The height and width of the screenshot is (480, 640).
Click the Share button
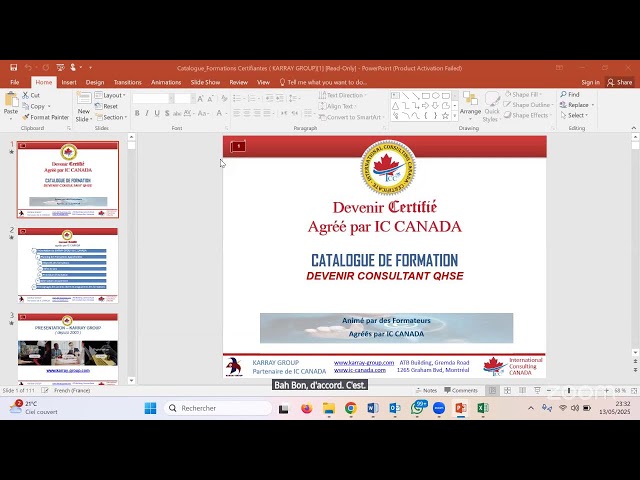(x=620, y=82)
